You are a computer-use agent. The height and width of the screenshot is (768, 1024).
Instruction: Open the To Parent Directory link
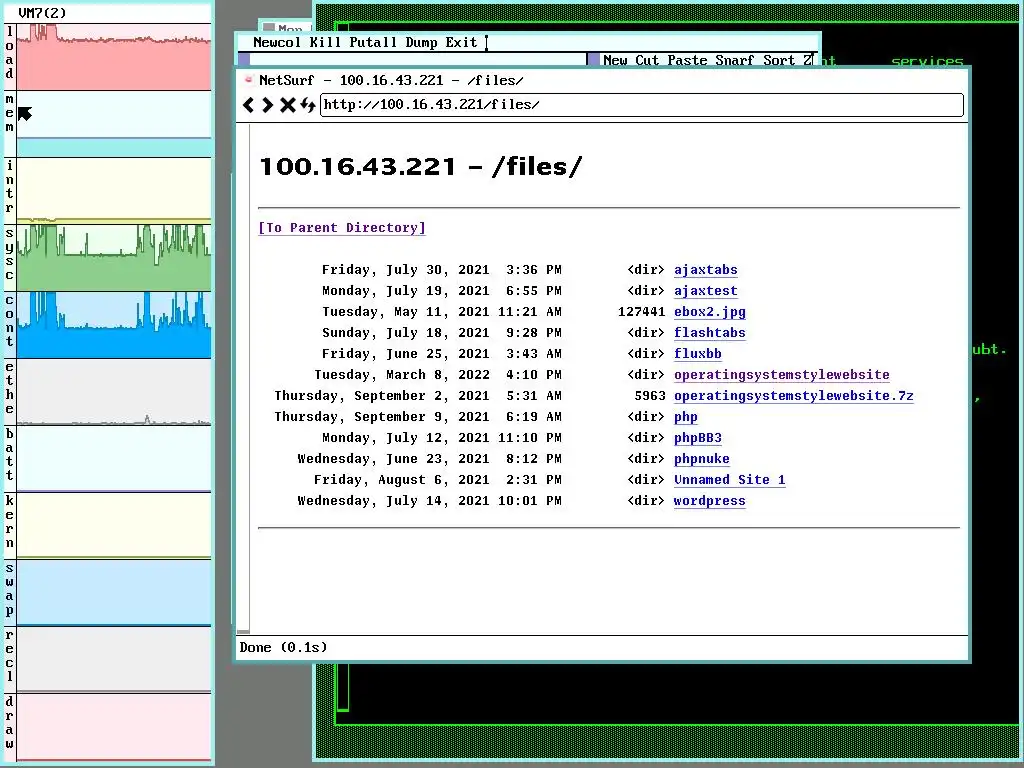click(342, 228)
